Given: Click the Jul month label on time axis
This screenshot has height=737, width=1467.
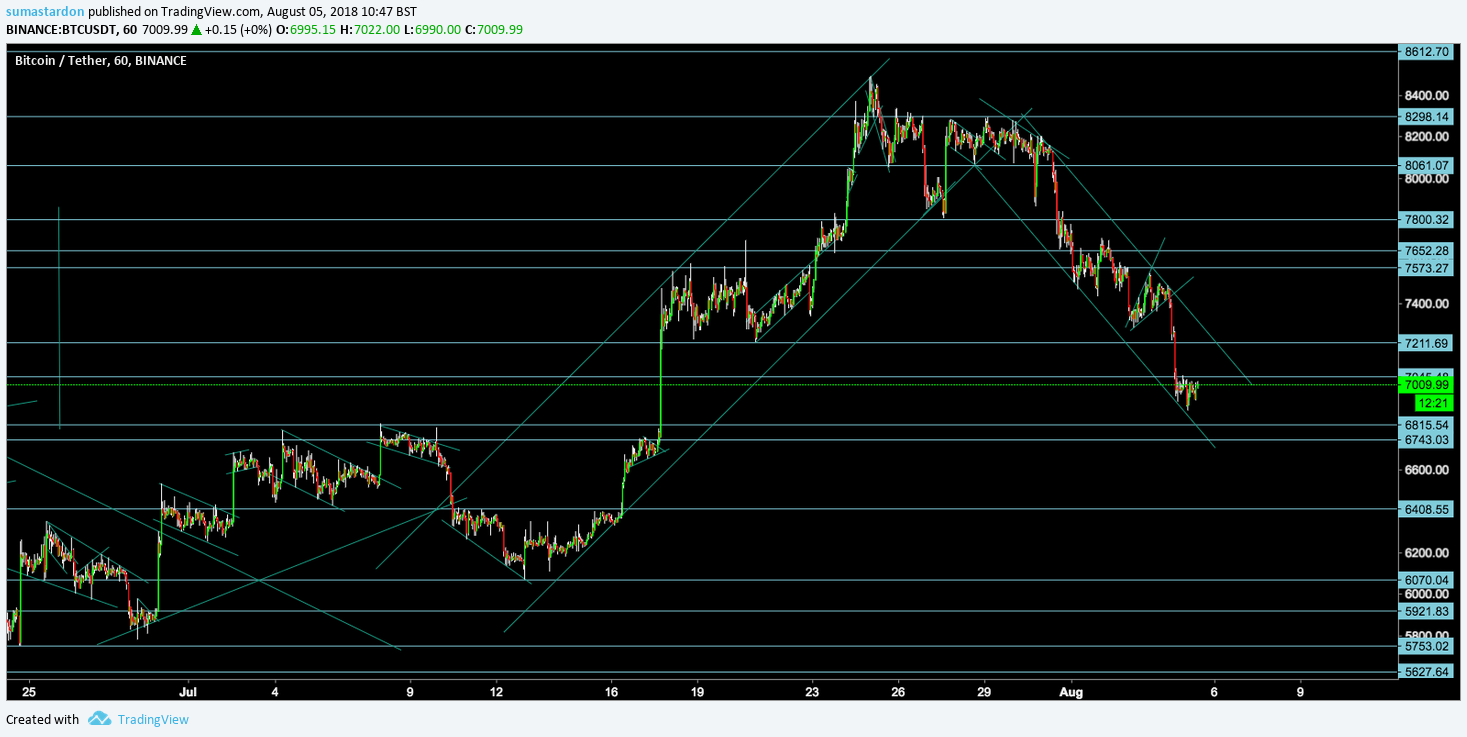Looking at the screenshot, I should click(x=187, y=691).
